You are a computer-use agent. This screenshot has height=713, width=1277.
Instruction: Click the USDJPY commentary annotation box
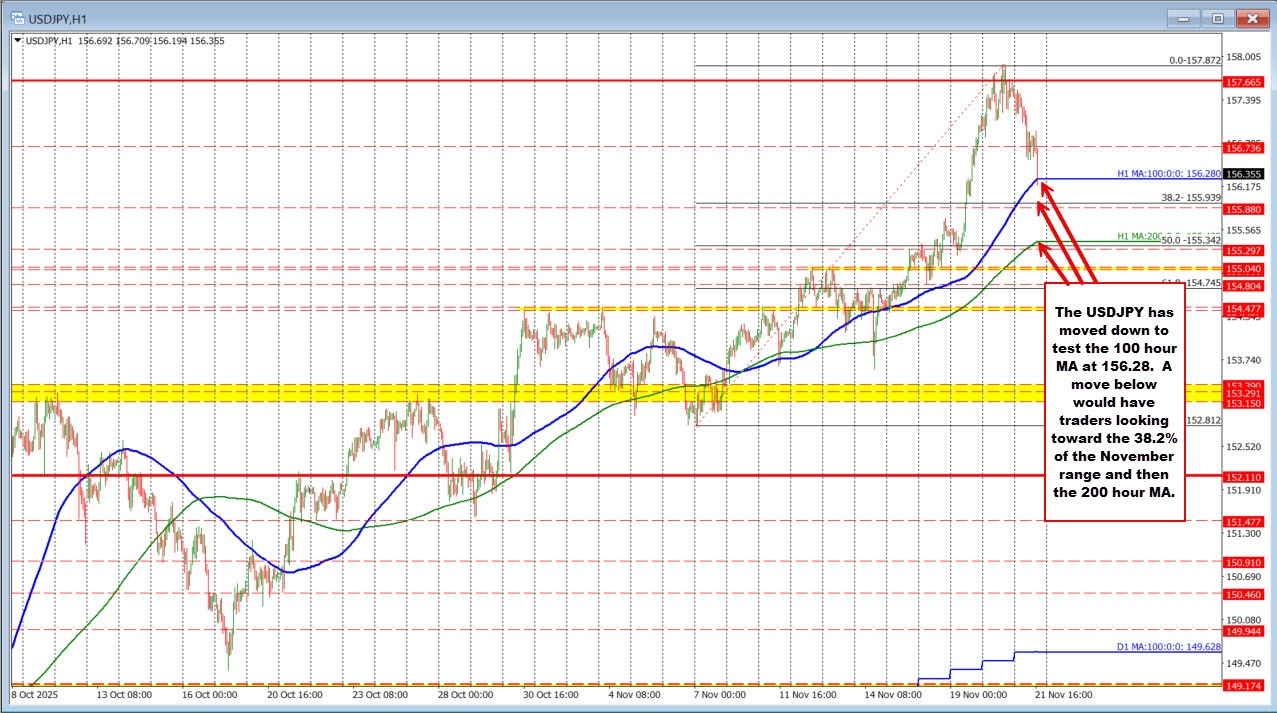click(1115, 400)
